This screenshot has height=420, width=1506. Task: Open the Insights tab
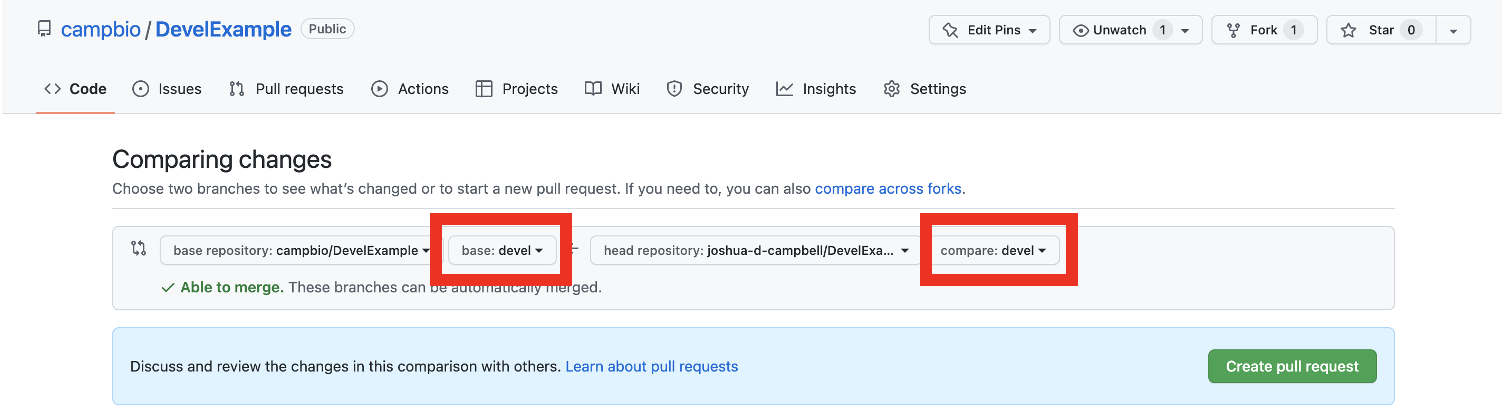(816, 89)
